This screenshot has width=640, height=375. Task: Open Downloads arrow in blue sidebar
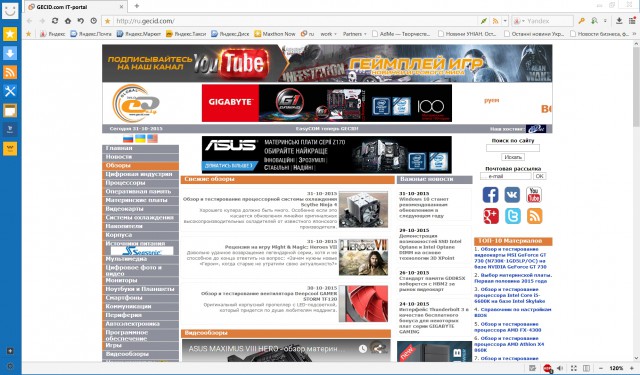coord(10,53)
